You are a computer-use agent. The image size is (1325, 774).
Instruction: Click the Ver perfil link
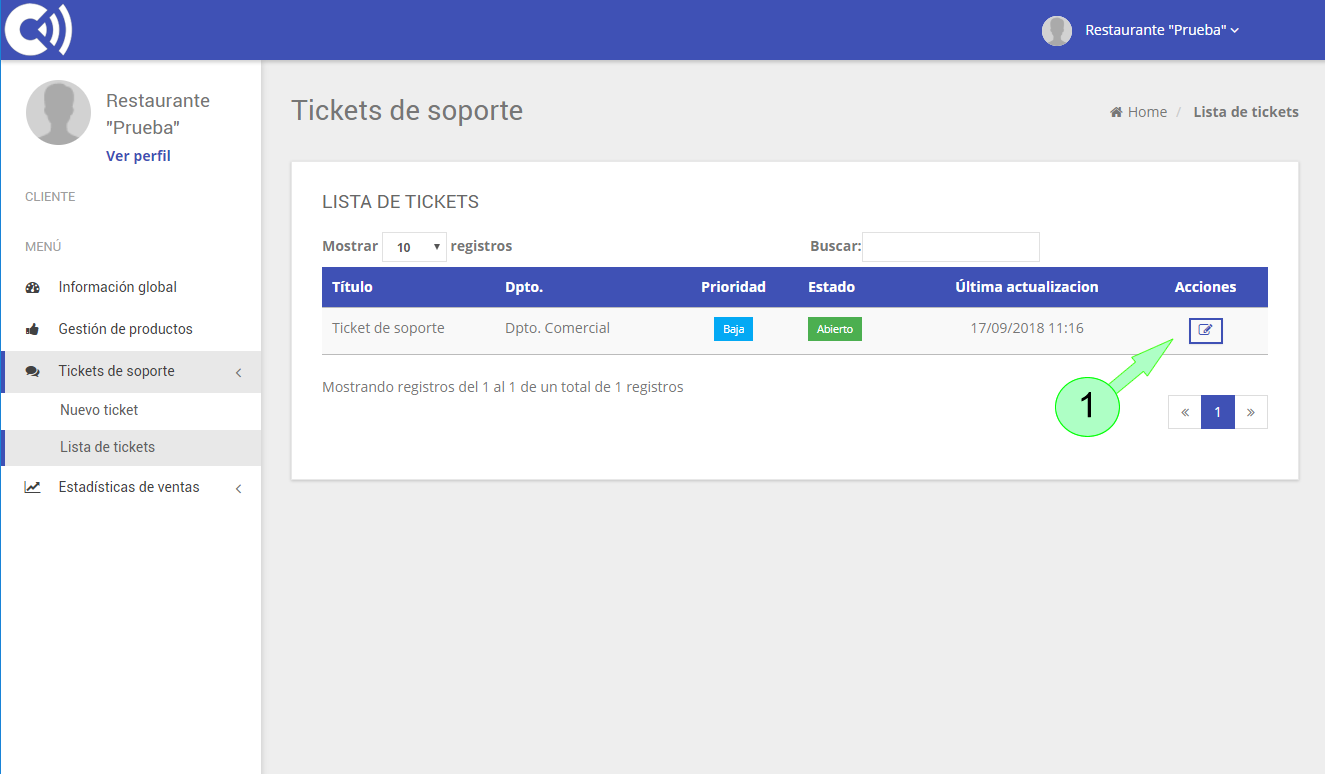pyautogui.click(x=138, y=156)
